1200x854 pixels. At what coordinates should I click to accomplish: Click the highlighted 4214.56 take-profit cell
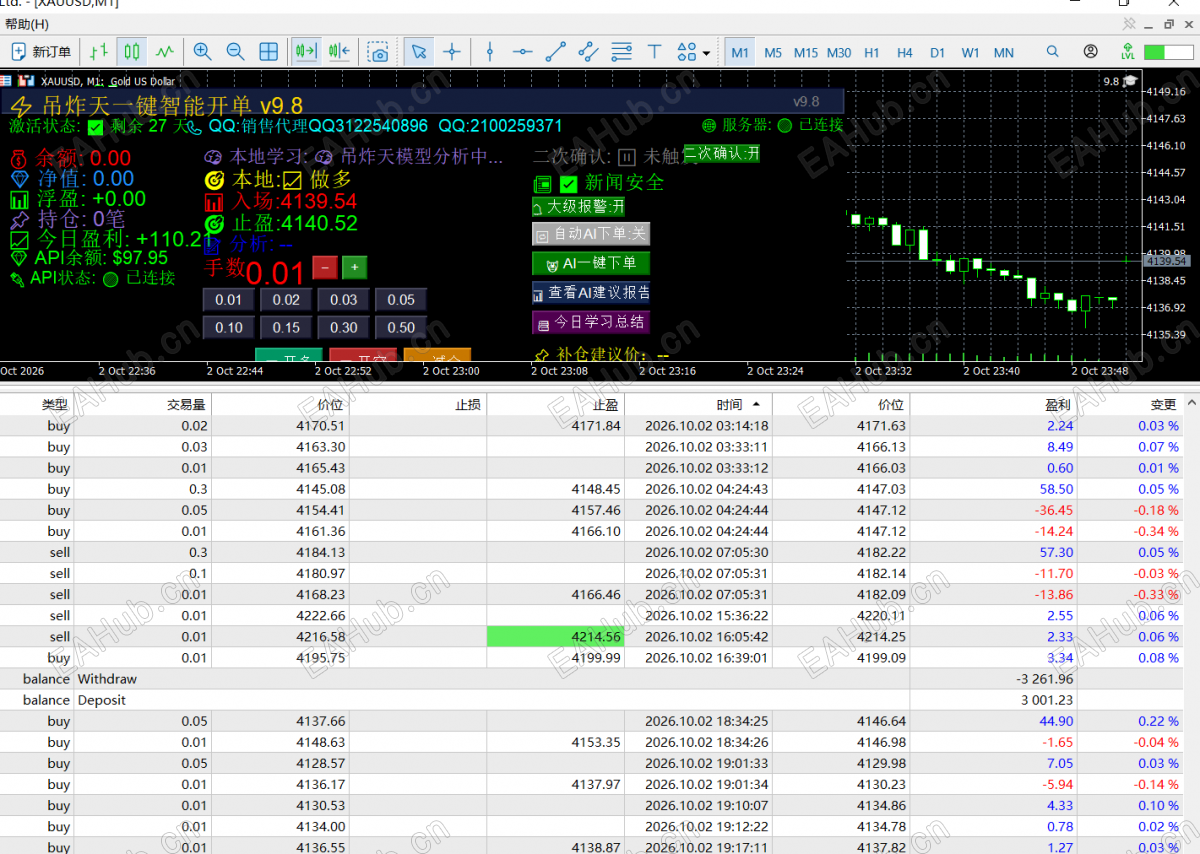click(555, 637)
